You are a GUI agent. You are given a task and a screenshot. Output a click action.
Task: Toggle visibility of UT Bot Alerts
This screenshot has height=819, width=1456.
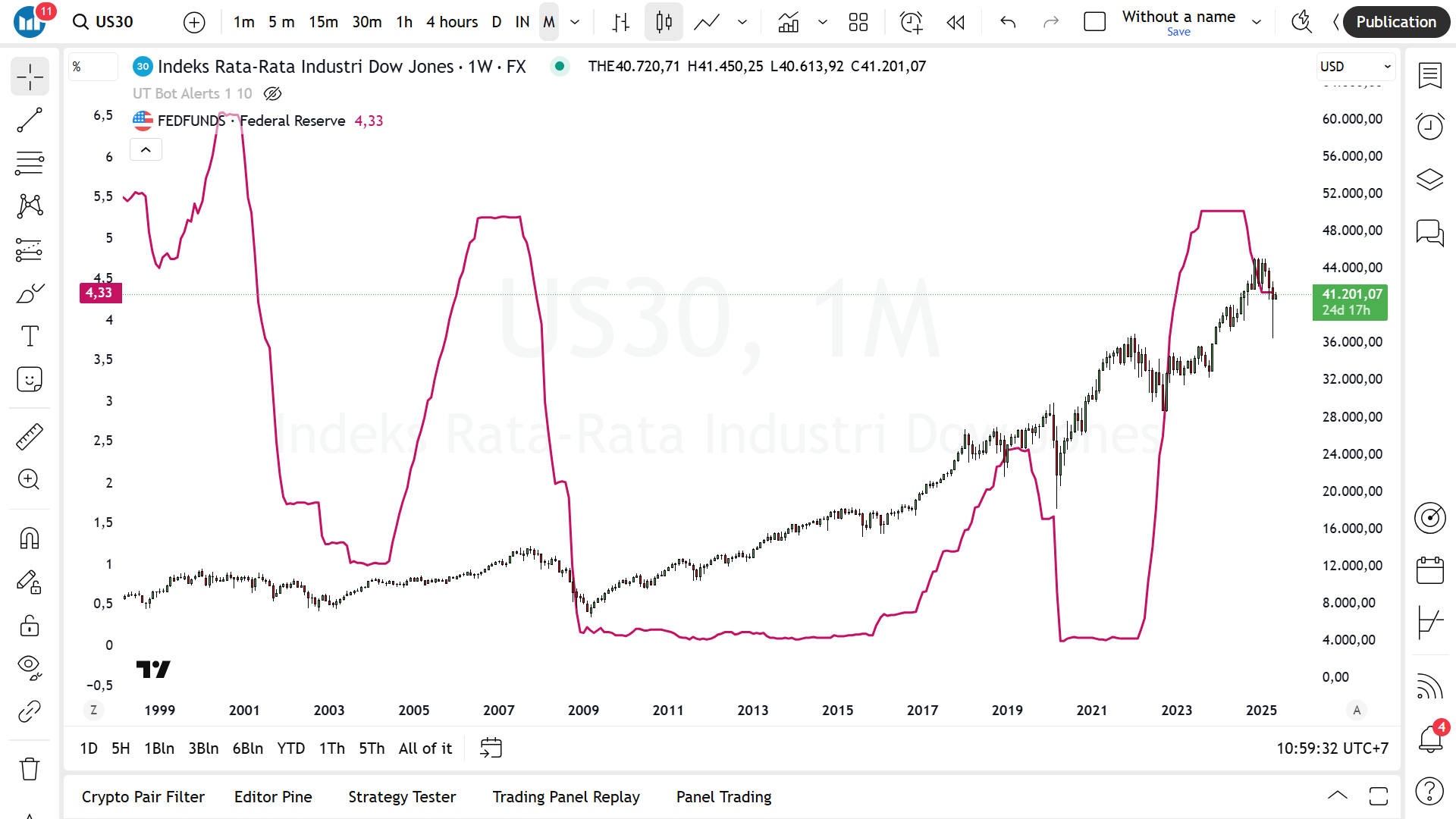[272, 93]
